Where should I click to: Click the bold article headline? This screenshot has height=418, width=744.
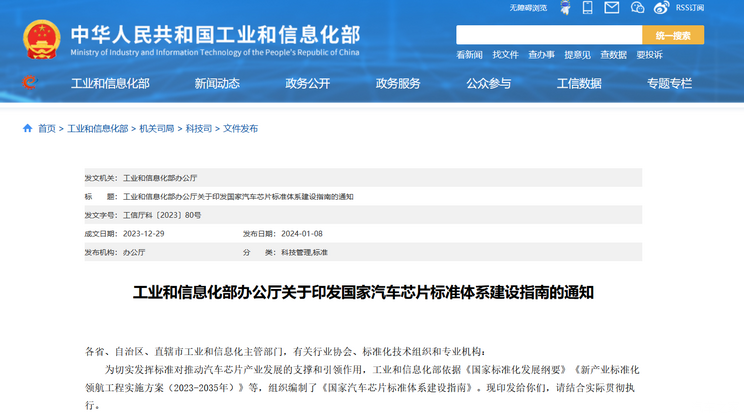pos(363,292)
